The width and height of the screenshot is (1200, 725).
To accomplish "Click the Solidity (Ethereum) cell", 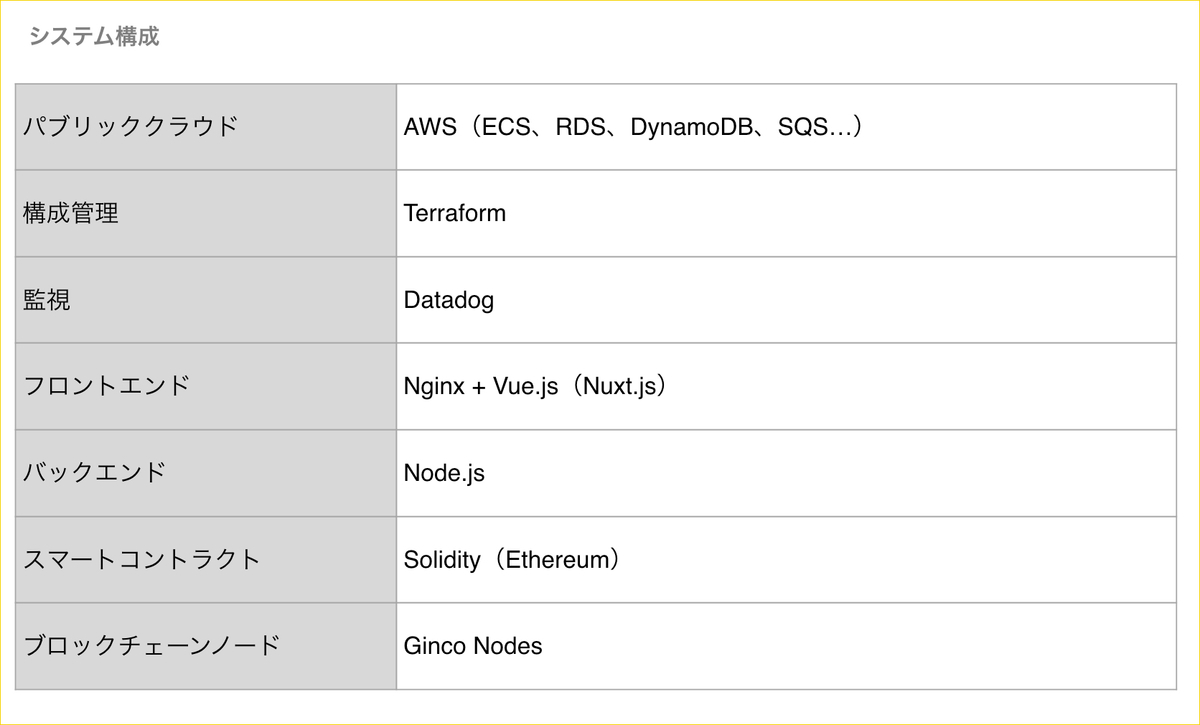I will 786,560.
